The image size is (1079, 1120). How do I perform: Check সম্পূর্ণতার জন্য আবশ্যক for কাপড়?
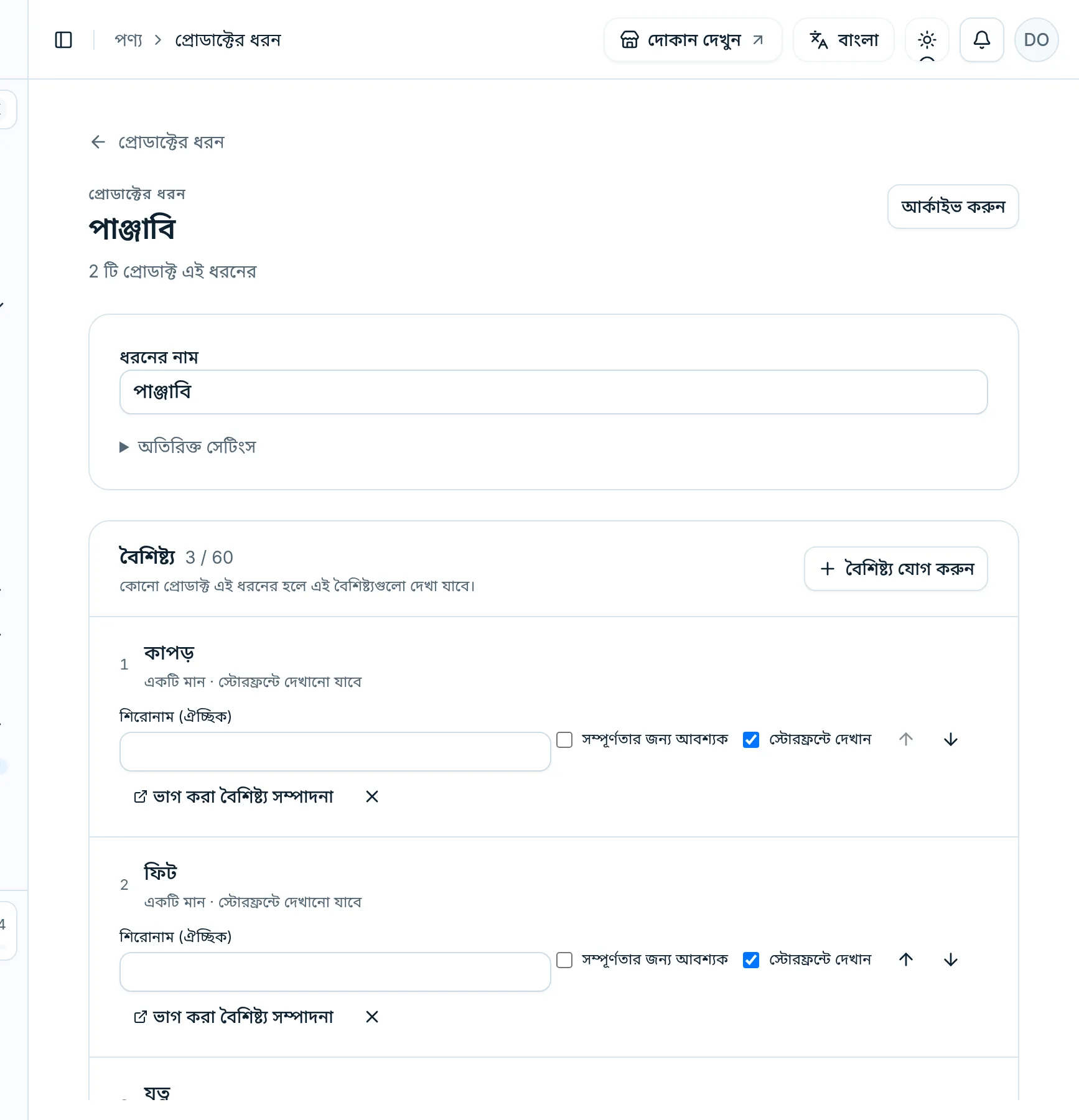point(564,739)
